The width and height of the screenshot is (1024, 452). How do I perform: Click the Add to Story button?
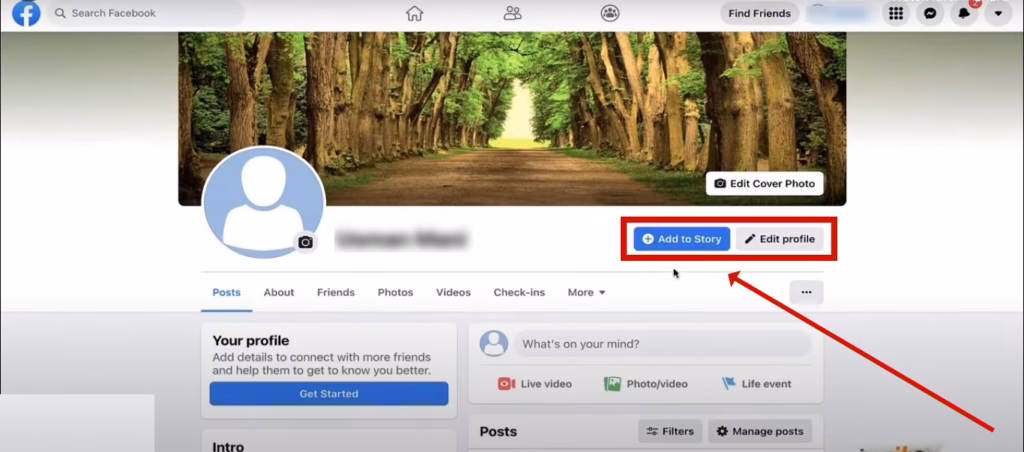[682, 239]
